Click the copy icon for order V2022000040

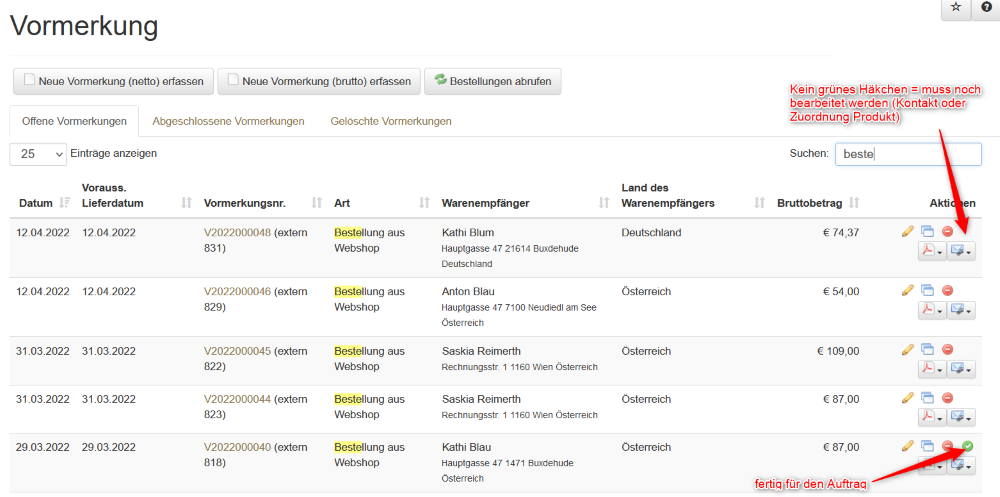coord(927,446)
